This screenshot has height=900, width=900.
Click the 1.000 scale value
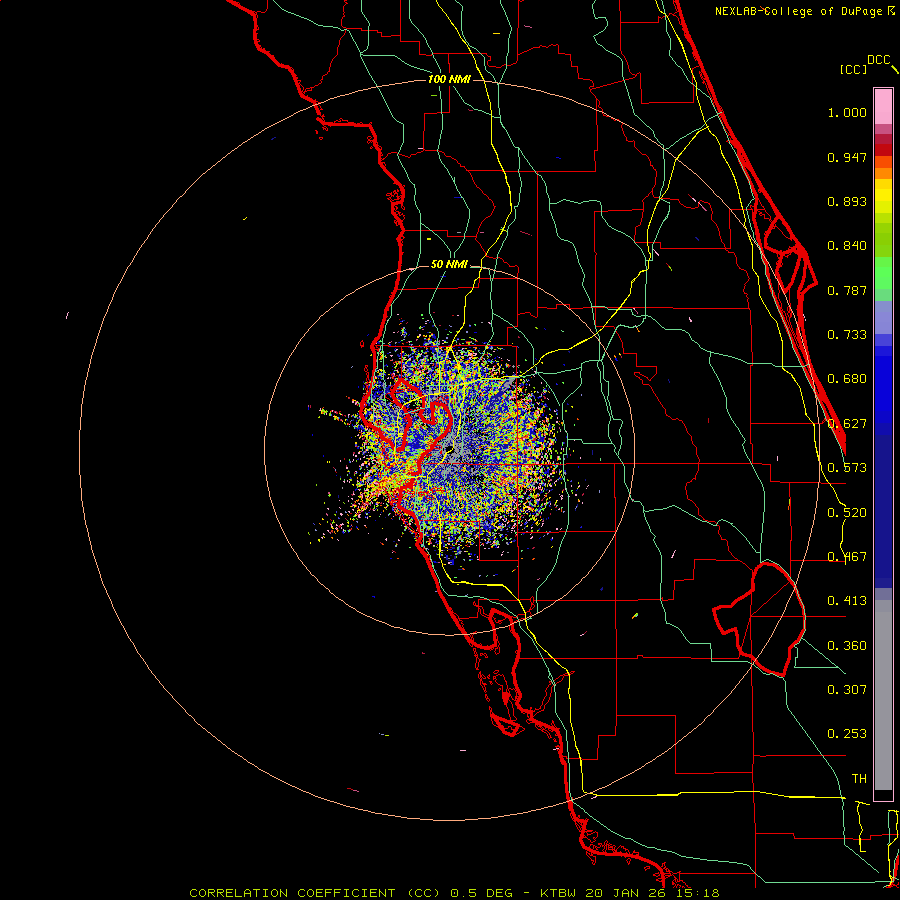847,112
